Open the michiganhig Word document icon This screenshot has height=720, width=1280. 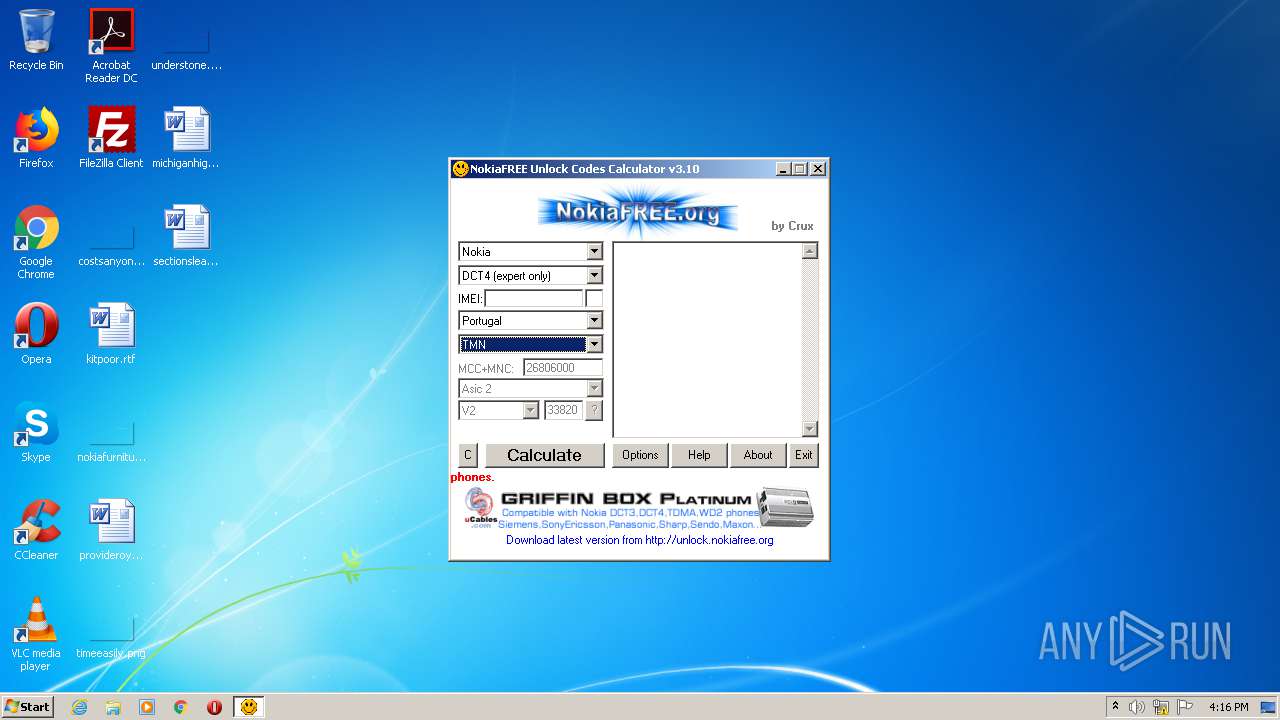tap(186, 138)
